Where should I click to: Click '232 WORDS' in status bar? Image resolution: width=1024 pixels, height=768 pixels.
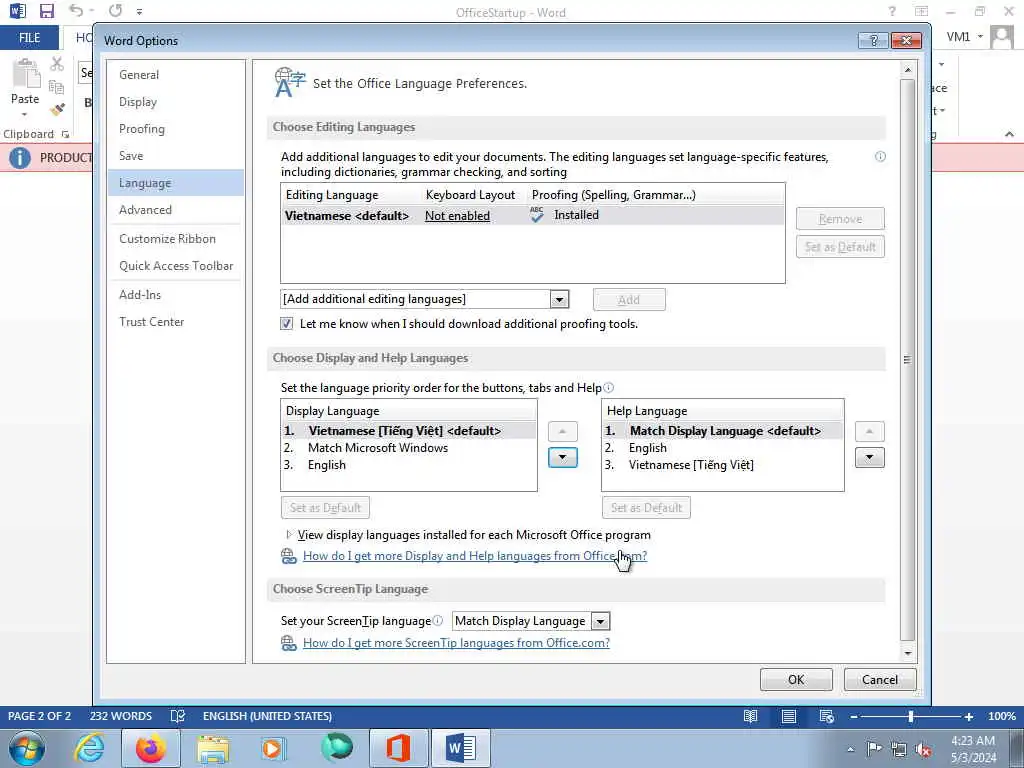click(121, 716)
